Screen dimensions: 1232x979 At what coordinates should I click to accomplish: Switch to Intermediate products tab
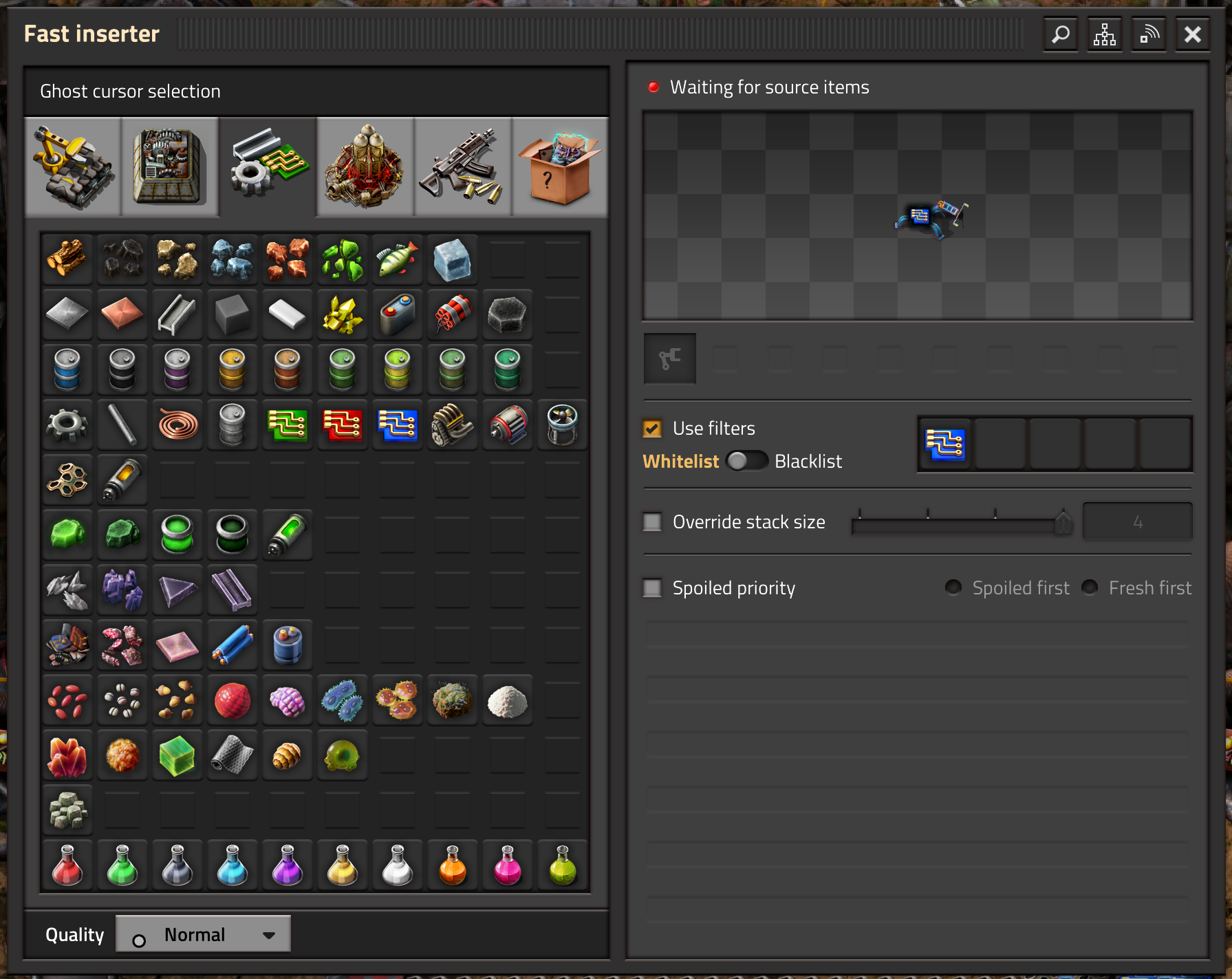[x=268, y=167]
